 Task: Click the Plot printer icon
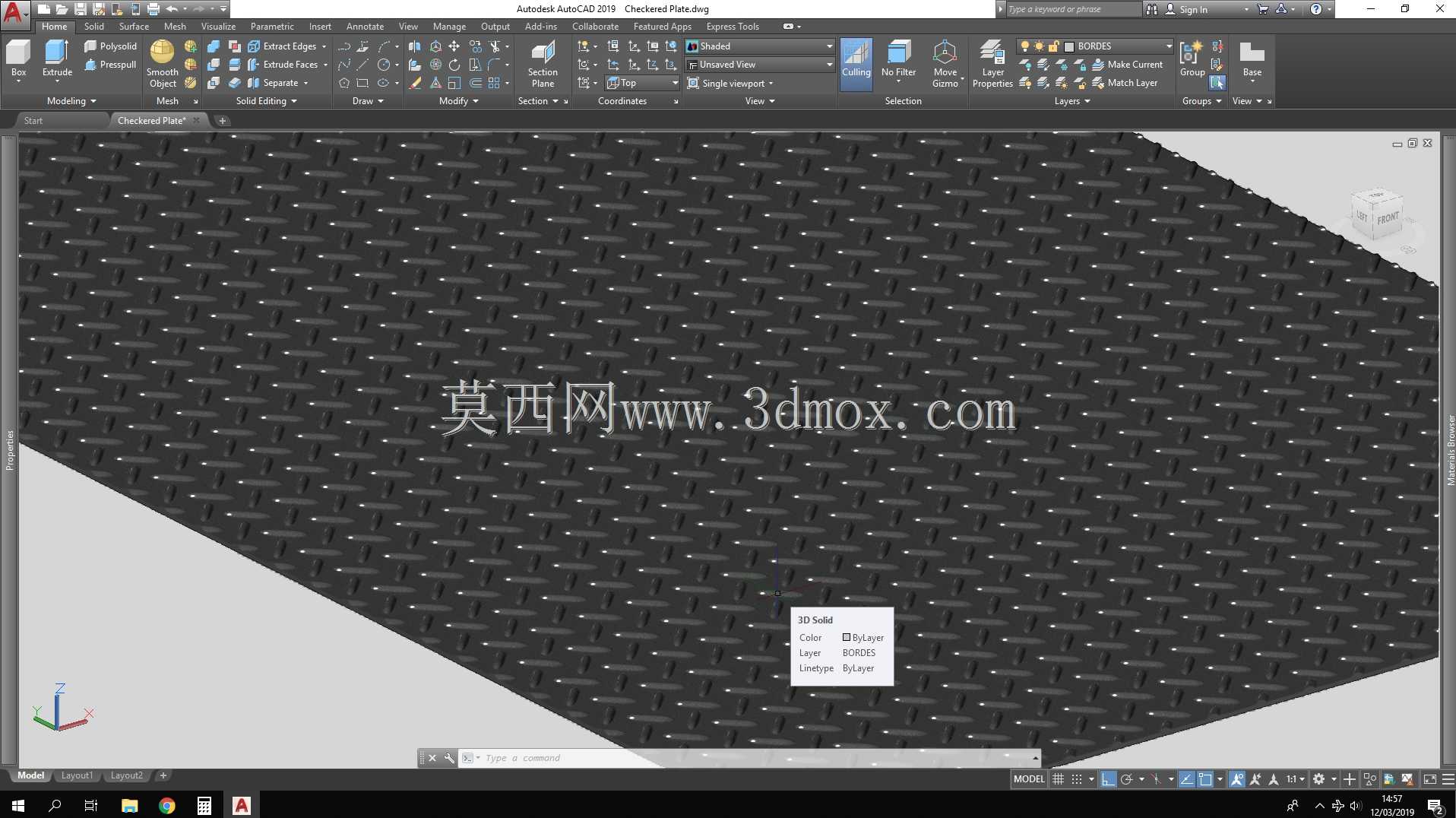coord(154,9)
